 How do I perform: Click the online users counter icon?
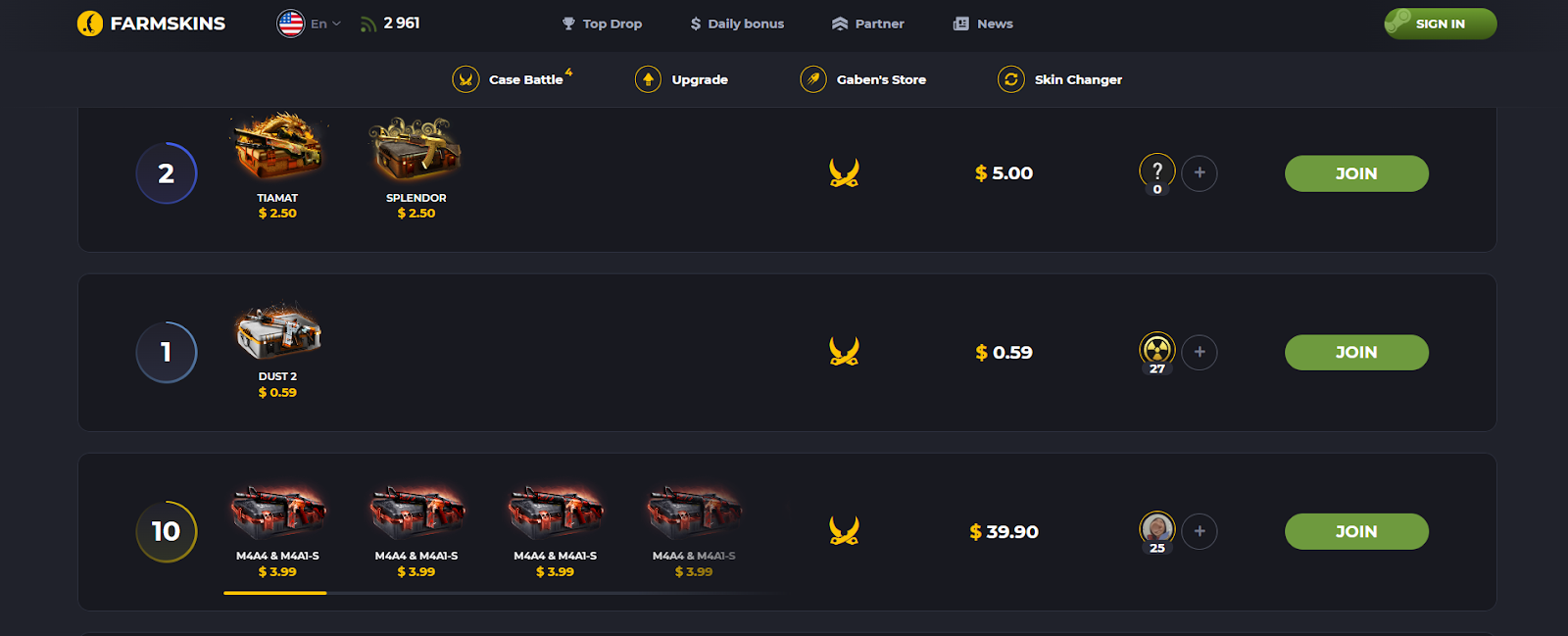tap(368, 24)
